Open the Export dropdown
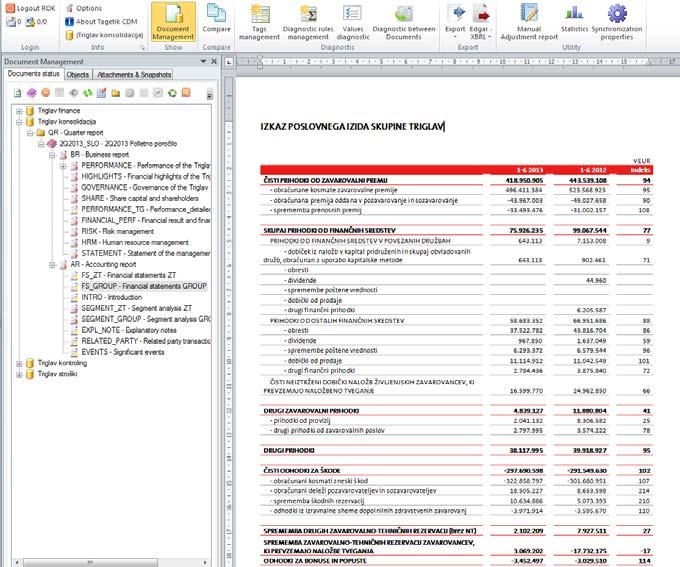The image size is (680, 567). click(x=455, y=21)
